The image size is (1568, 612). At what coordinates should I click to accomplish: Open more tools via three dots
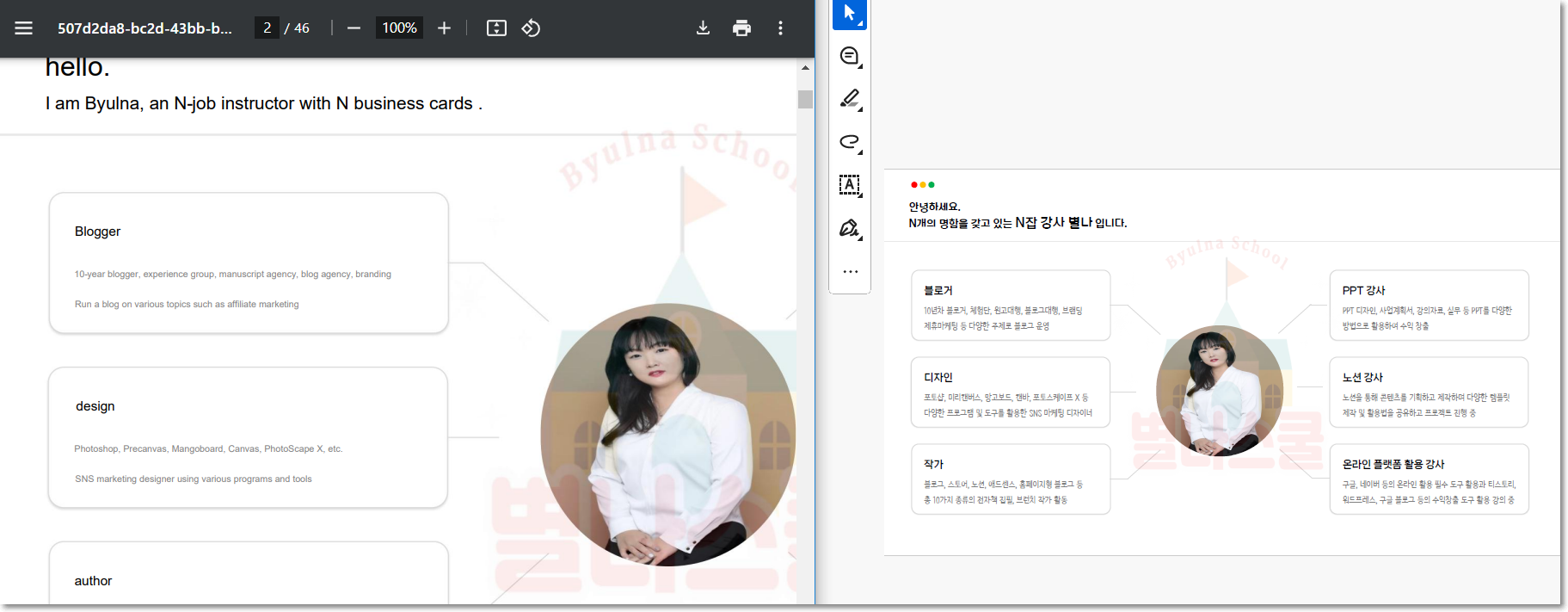point(850,271)
